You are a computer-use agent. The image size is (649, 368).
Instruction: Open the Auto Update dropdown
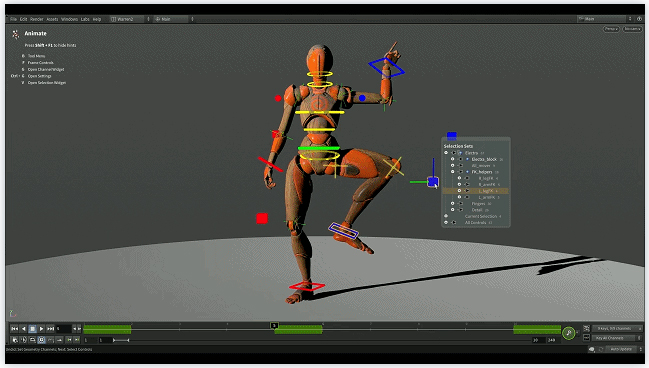624,349
